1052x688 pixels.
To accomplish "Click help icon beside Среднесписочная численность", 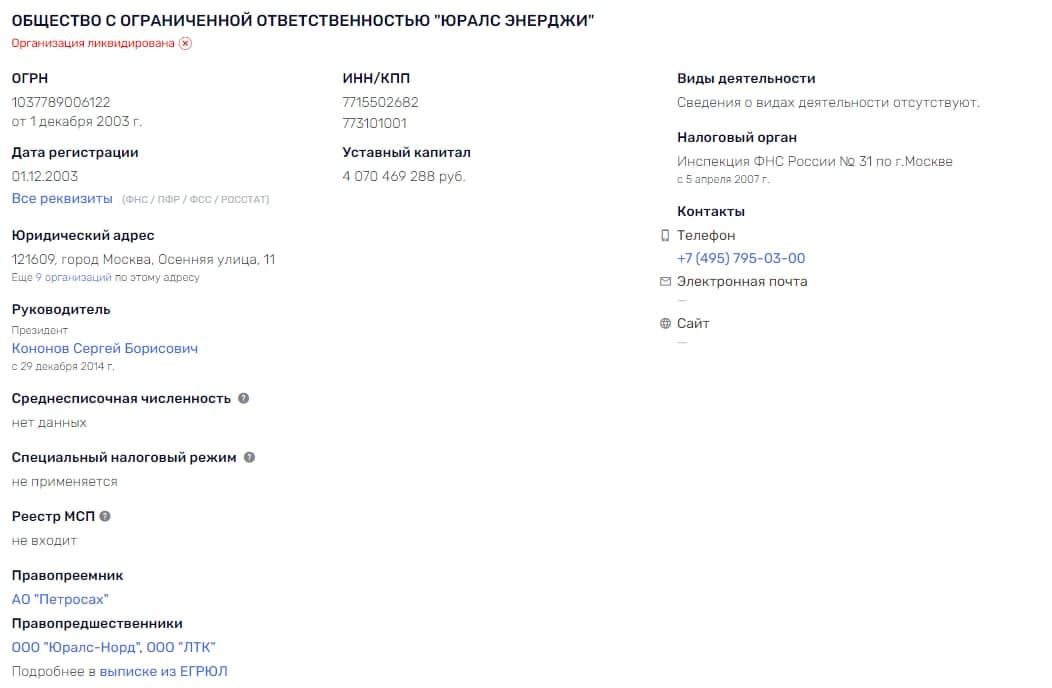I will click(x=244, y=398).
